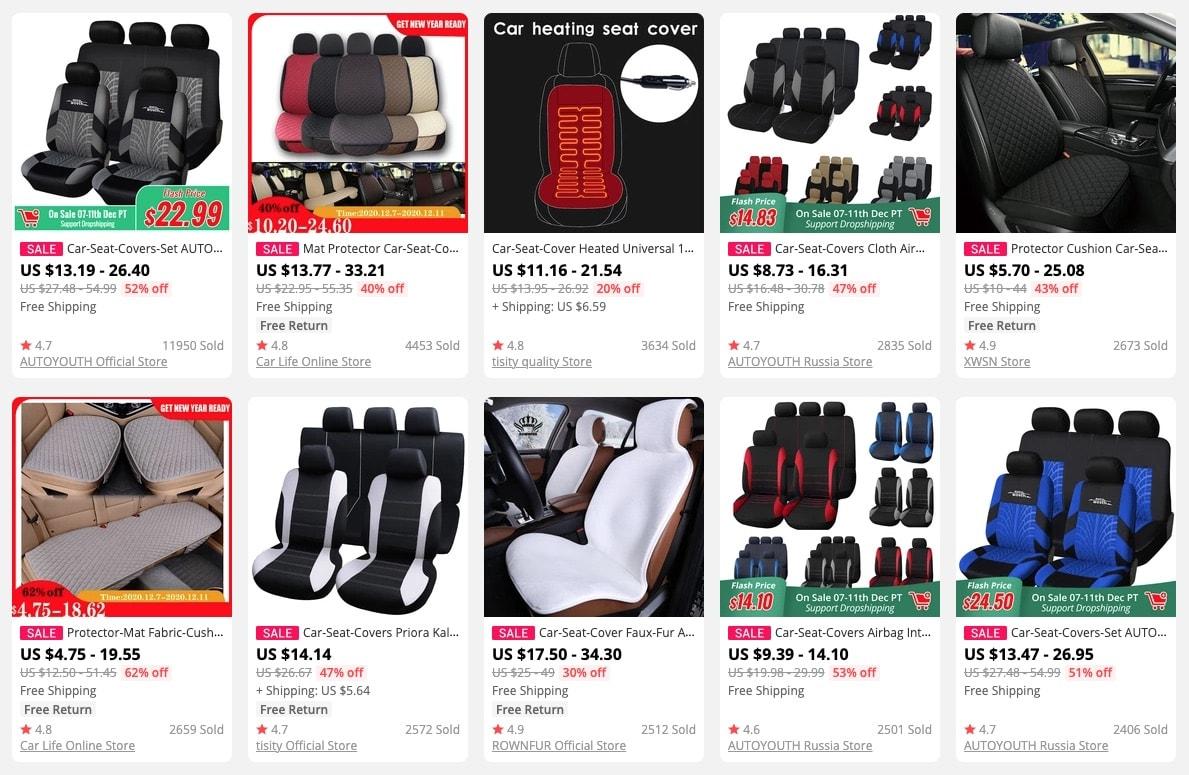Click the Free Return tag under the ROWNFUR product
Screen dimensions: 1189x775
coord(529,710)
